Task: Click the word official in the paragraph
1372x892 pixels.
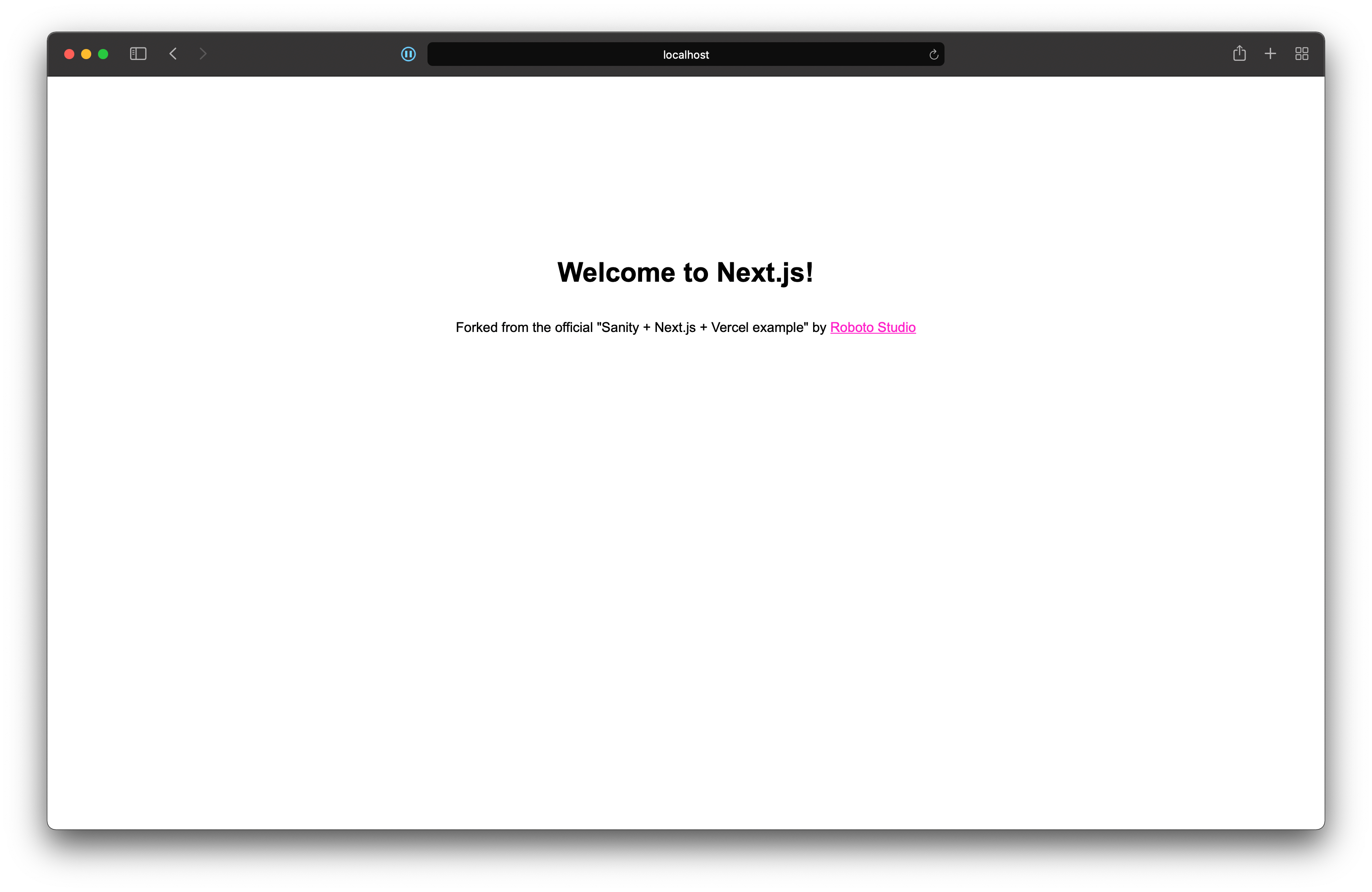Action: click(573, 327)
